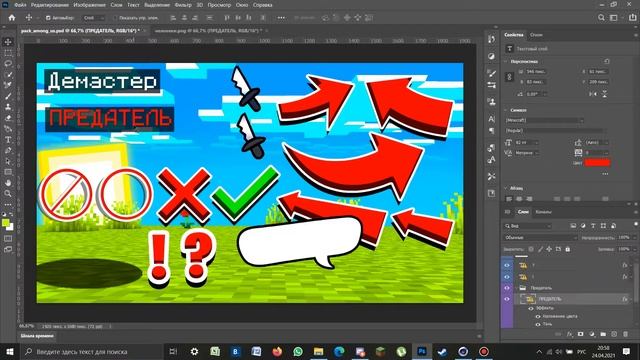Select the Clone Stamp tool
This screenshot has width=640, height=360.
(x=8, y=107)
